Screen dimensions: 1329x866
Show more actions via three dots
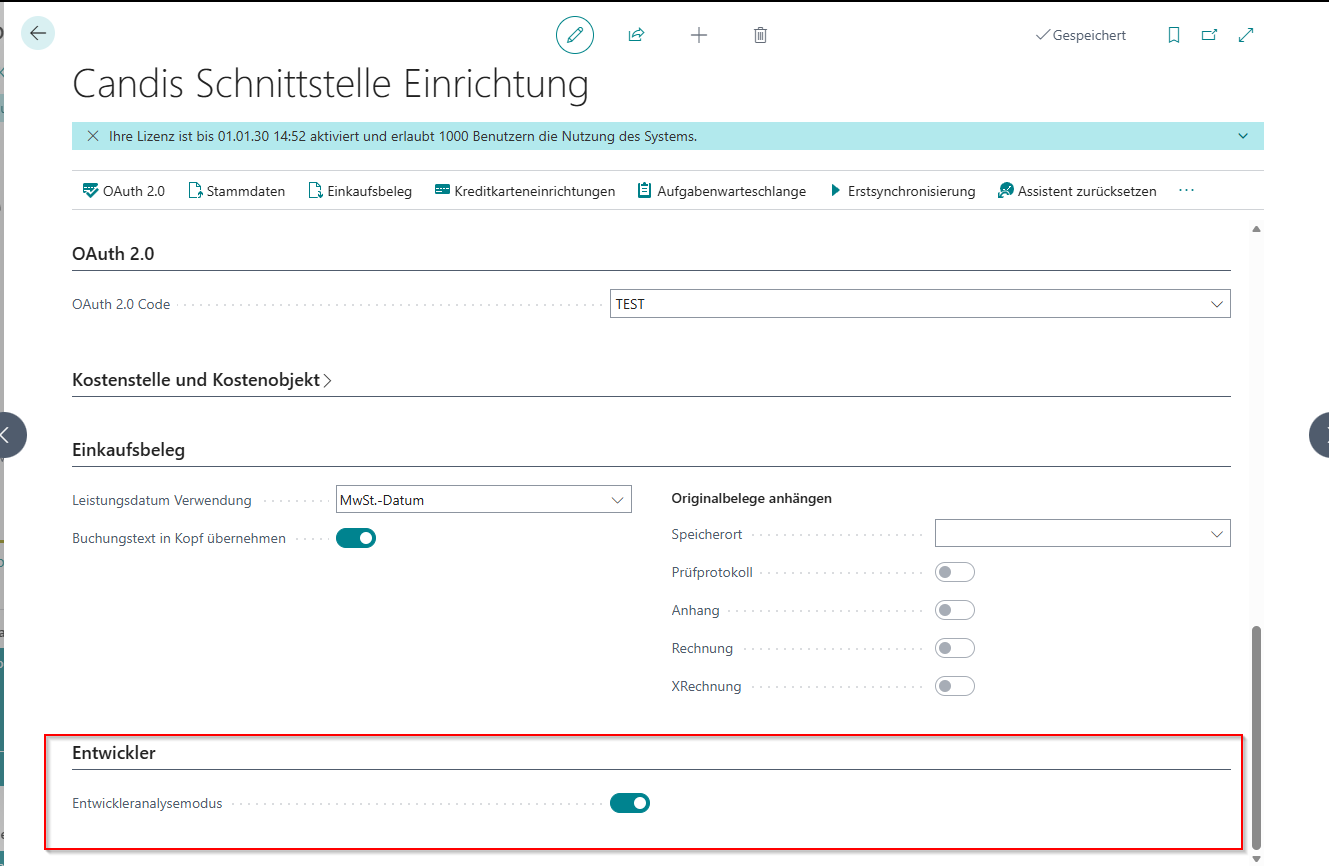coord(1187,191)
